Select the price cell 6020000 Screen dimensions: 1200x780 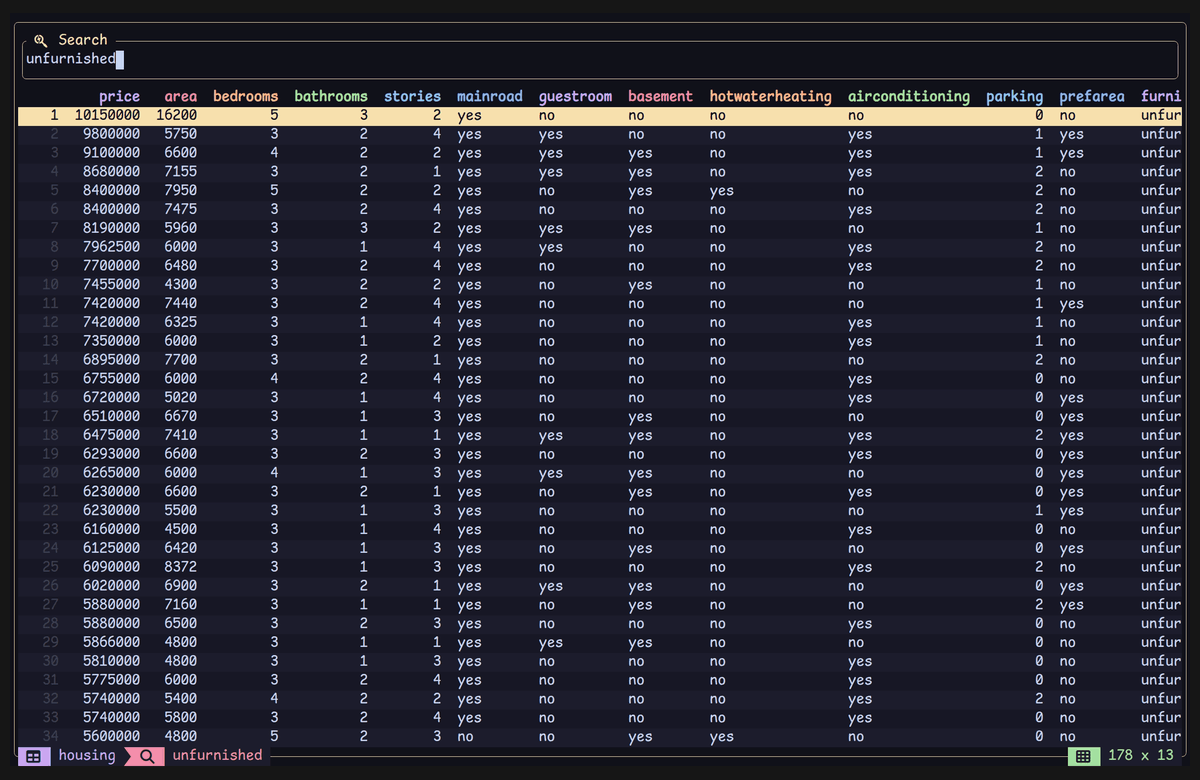pos(111,586)
